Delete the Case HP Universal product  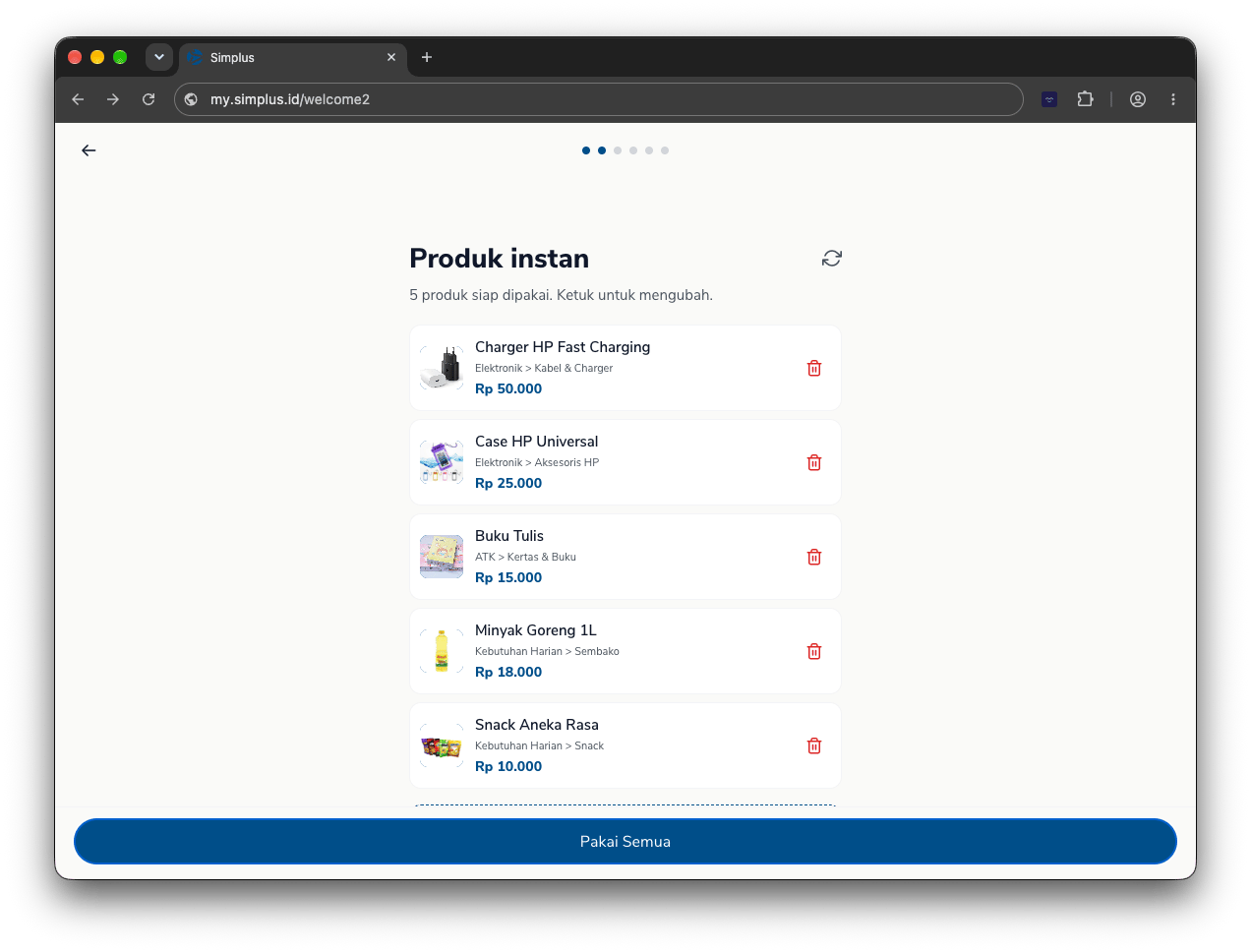click(x=814, y=462)
